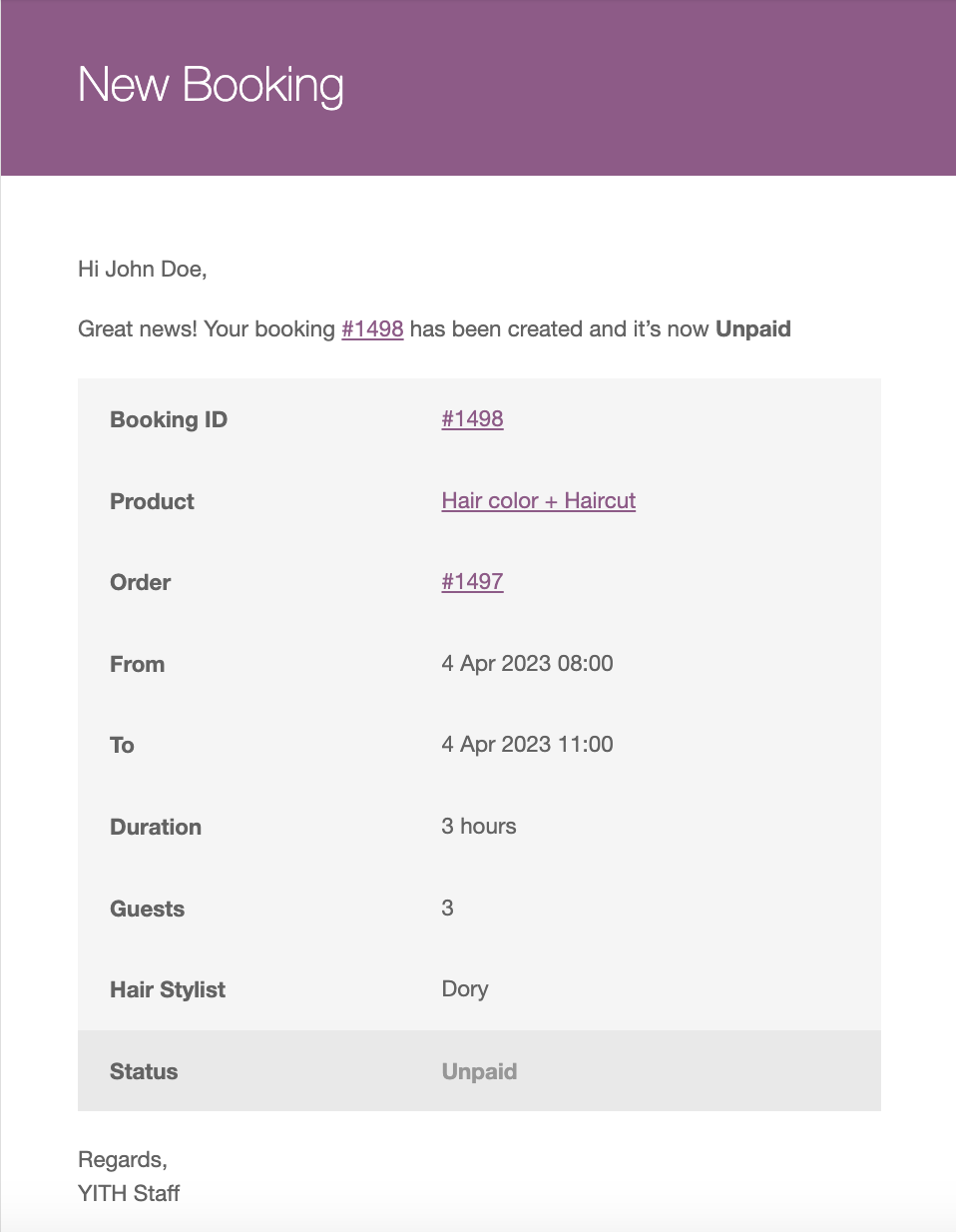Click the #1498 link beside Booking ID
Viewport: 956px width, 1232px height.
[472, 419]
